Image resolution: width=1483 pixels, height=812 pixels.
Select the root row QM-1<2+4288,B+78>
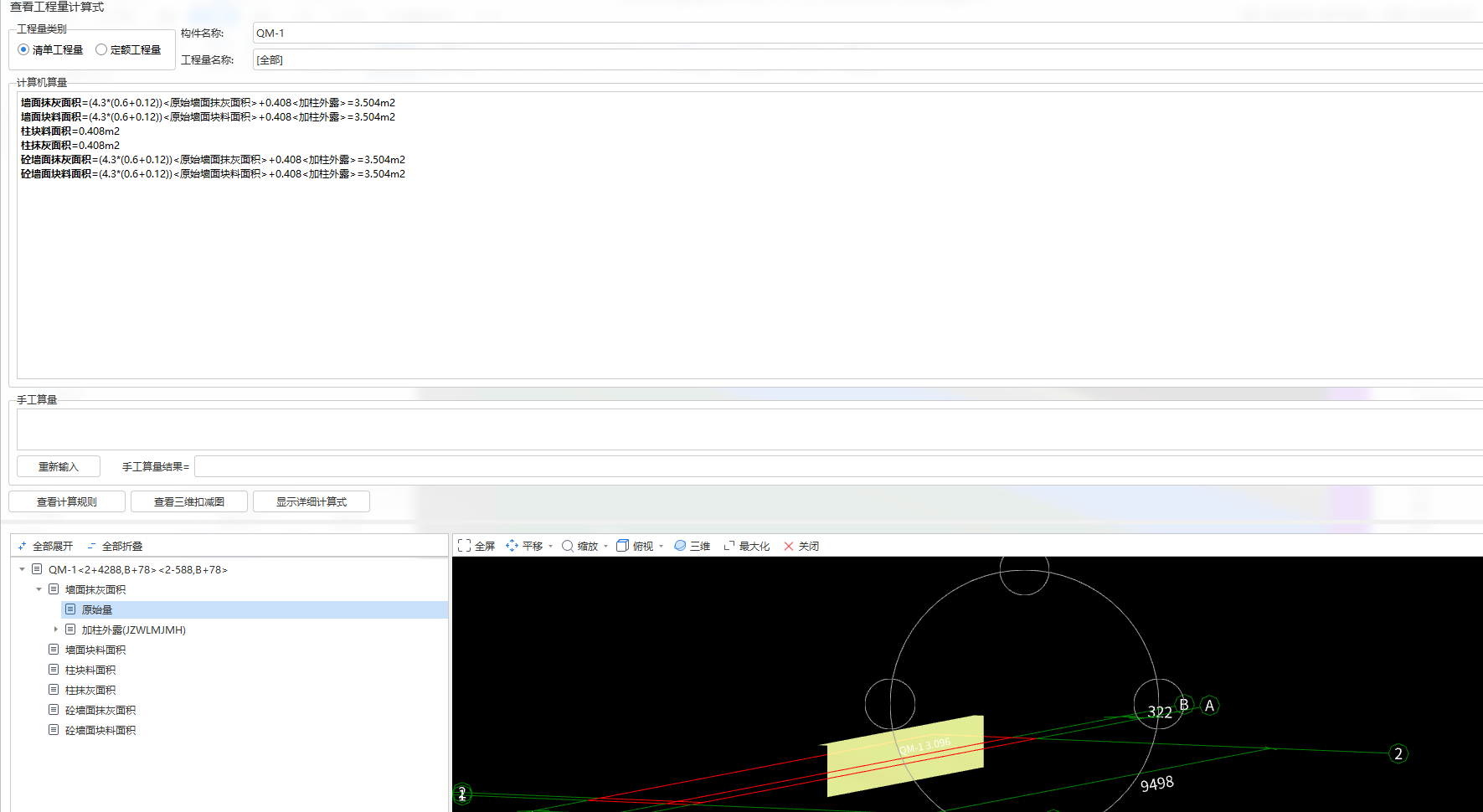pyautogui.click(x=138, y=569)
